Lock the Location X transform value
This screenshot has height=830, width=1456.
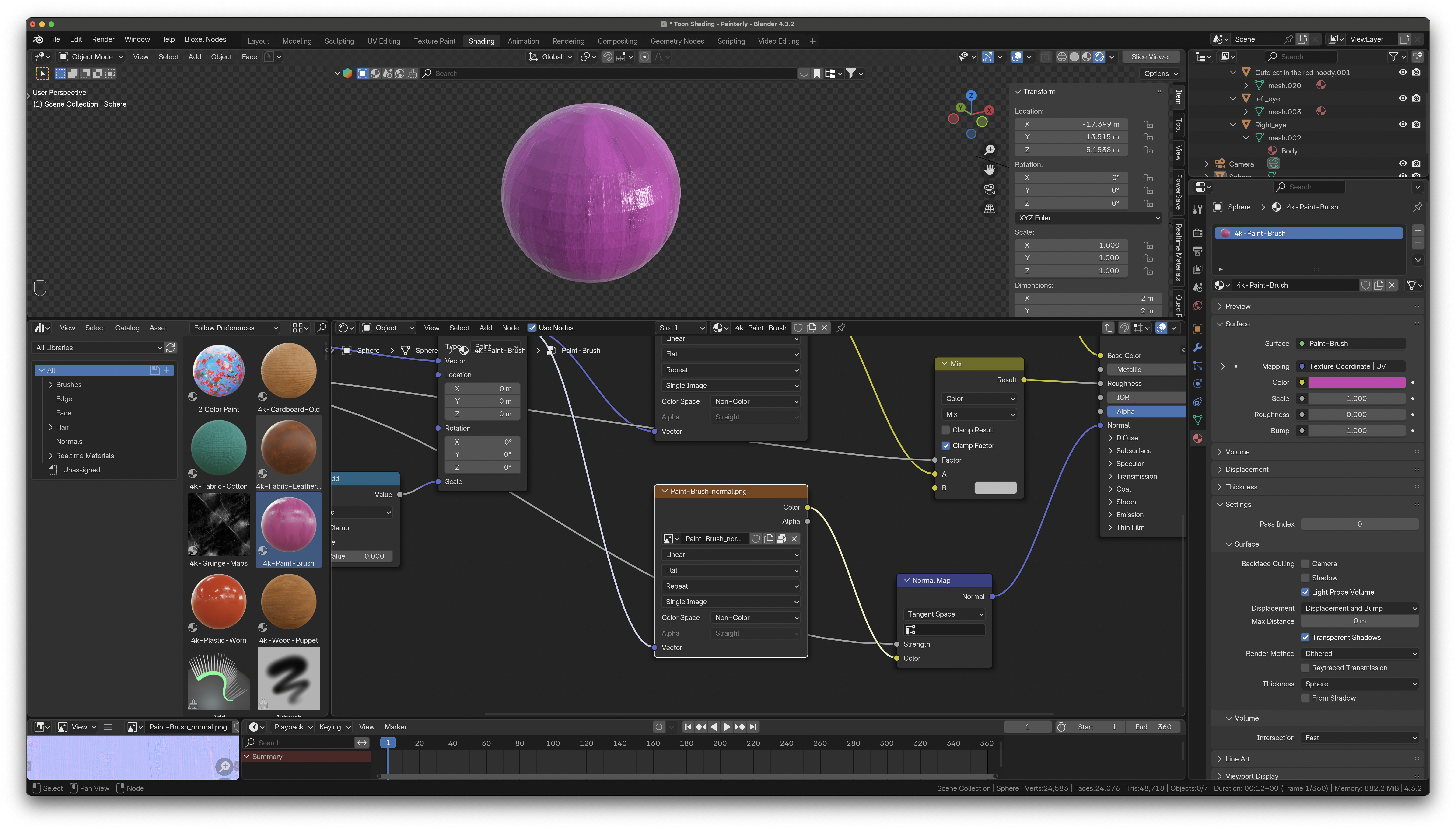[1148, 124]
